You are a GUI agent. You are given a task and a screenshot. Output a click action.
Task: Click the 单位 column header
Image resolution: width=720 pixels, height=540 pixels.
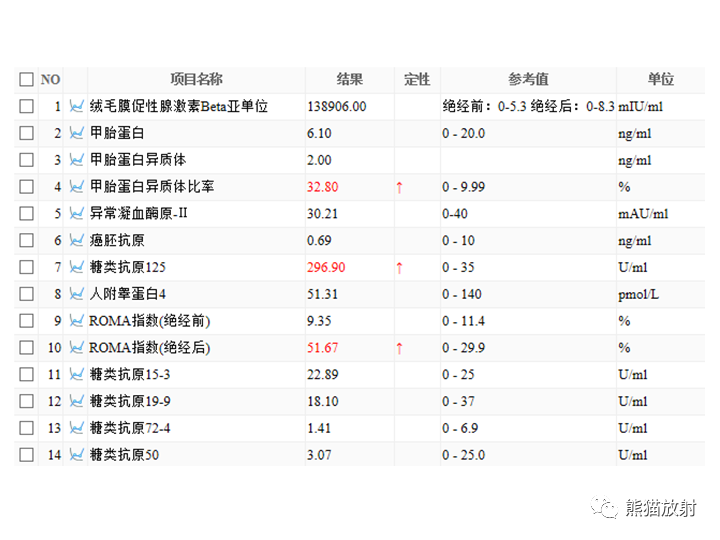(660, 79)
